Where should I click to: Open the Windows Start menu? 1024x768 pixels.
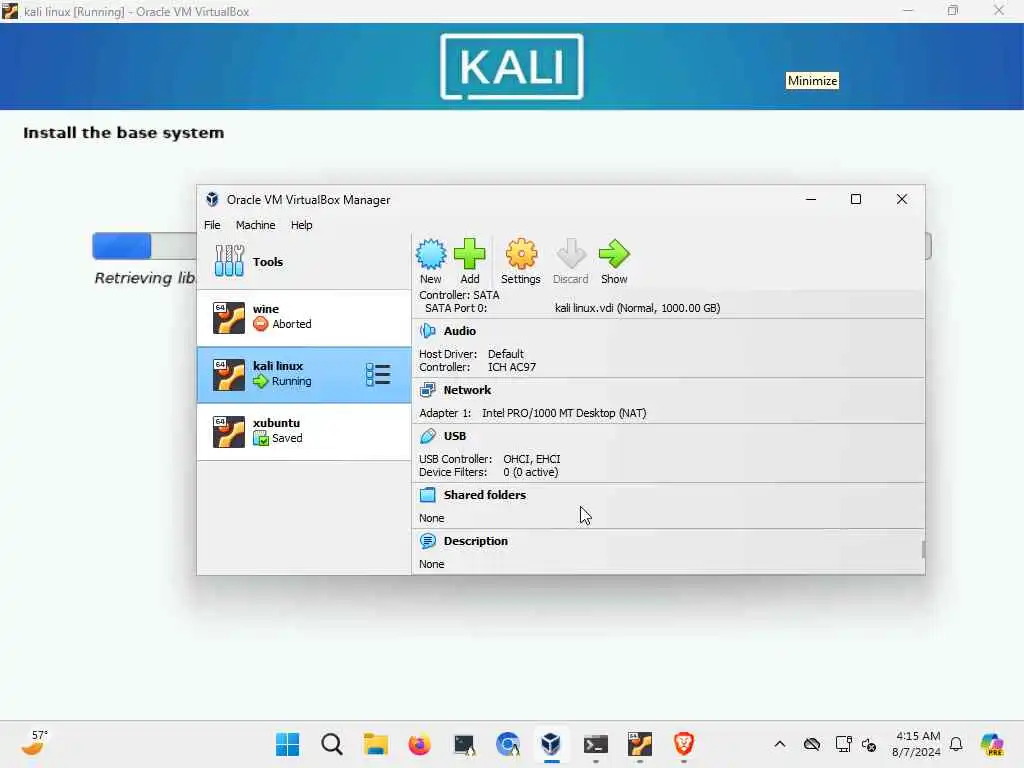coord(287,744)
